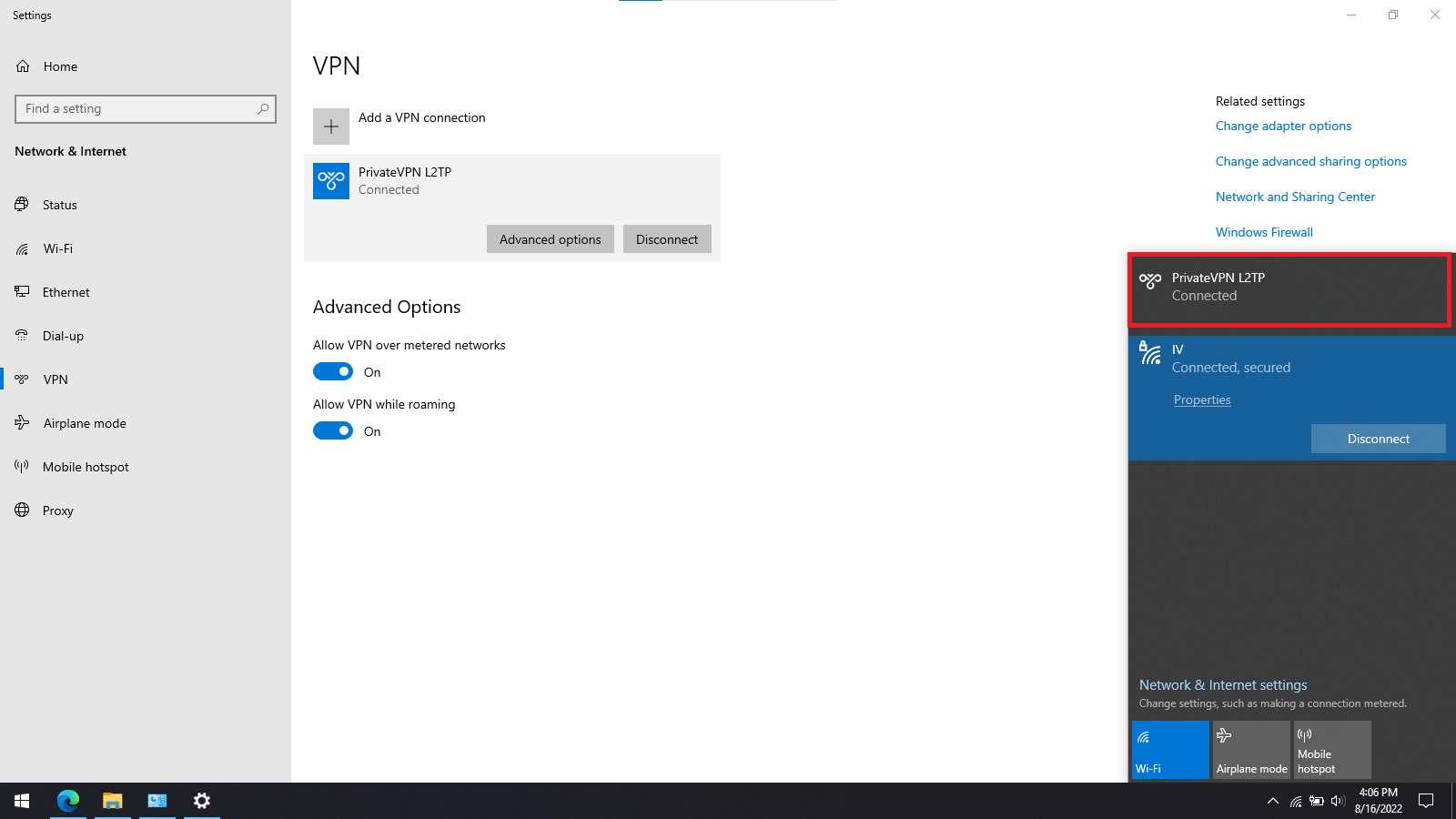Screen dimensions: 1456x819
Task: Select PrivateVPN L2TP in the network flyout
Action: pos(1289,289)
